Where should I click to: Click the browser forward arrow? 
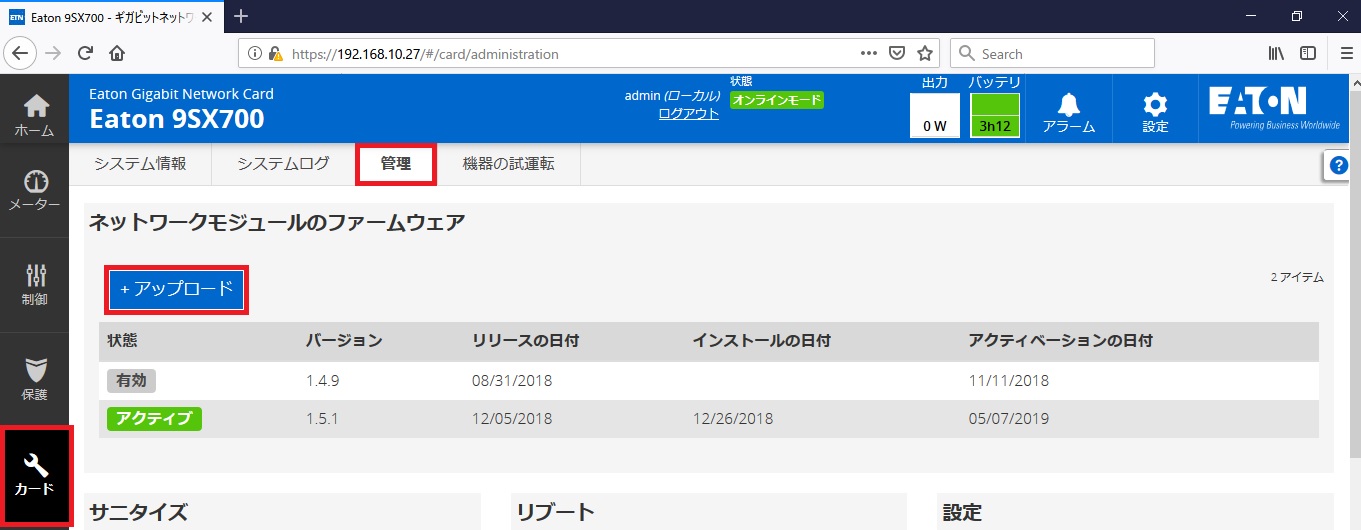pyautogui.click(x=53, y=53)
